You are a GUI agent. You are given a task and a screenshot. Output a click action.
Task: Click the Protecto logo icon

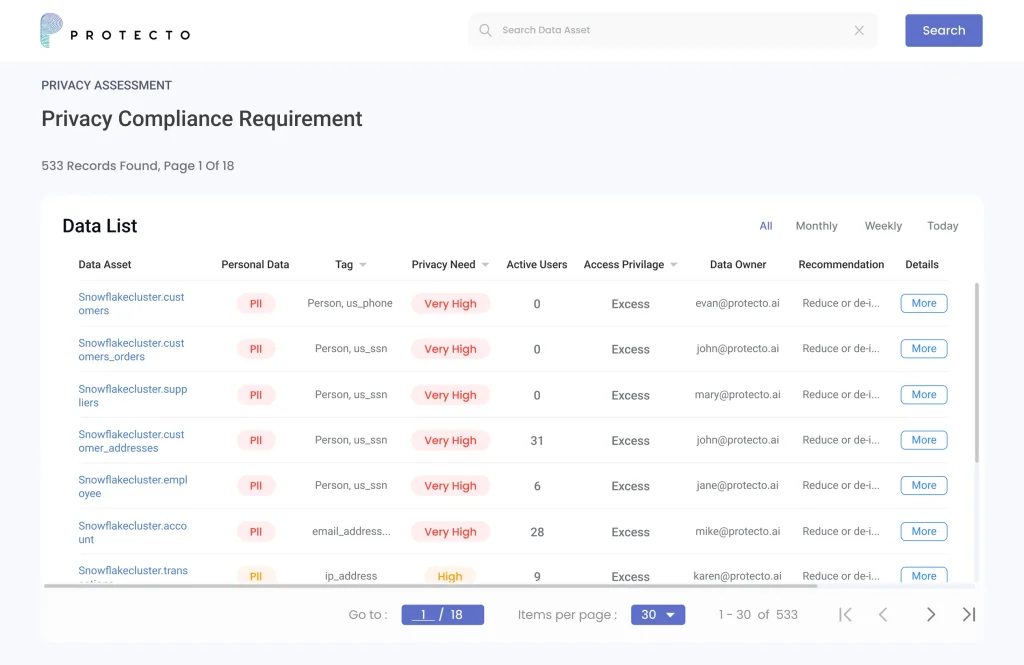(51, 31)
